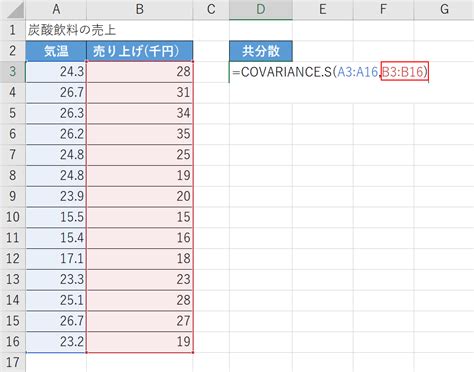Select row 17 header
The image size is (474, 372).
tap(13, 362)
